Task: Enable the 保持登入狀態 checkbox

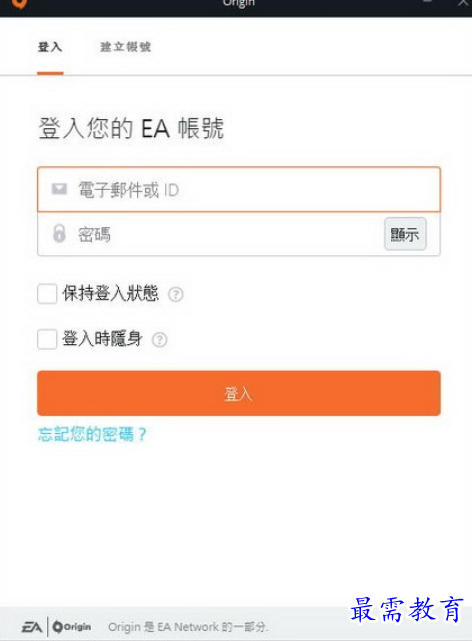Action: pyautogui.click(x=47, y=294)
